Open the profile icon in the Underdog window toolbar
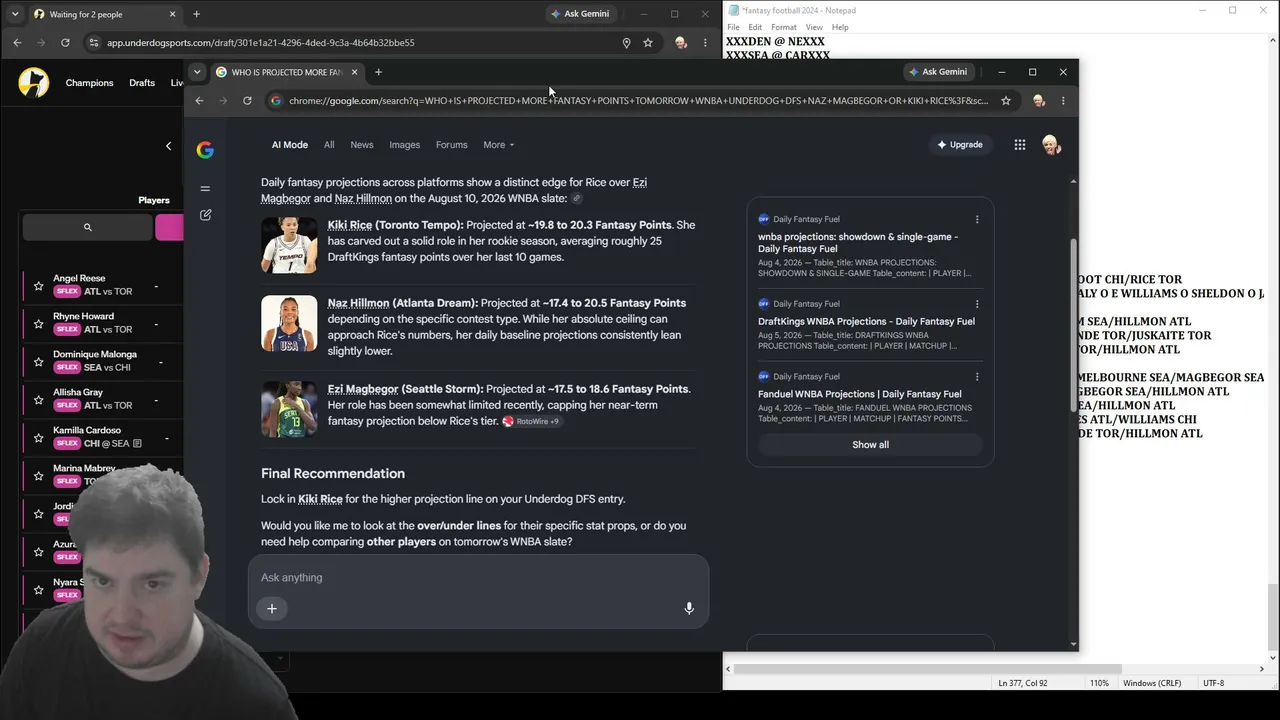The height and width of the screenshot is (720, 1280). pyautogui.click(x=681, y=43)
